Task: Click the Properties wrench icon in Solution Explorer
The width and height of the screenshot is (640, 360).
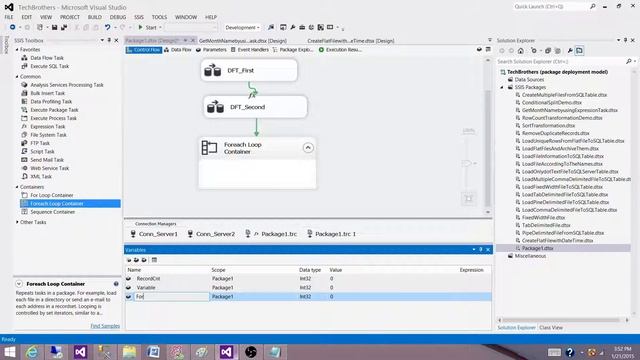Action: point(570,51)
